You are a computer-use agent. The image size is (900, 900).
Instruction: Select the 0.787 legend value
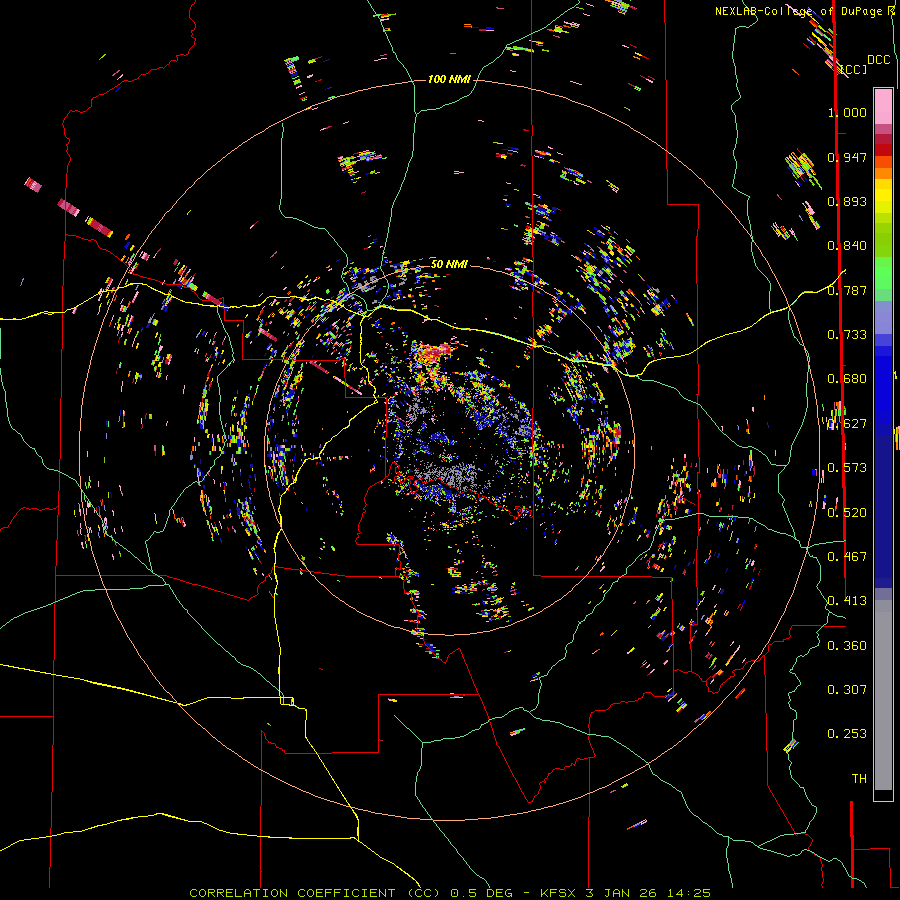847,290
